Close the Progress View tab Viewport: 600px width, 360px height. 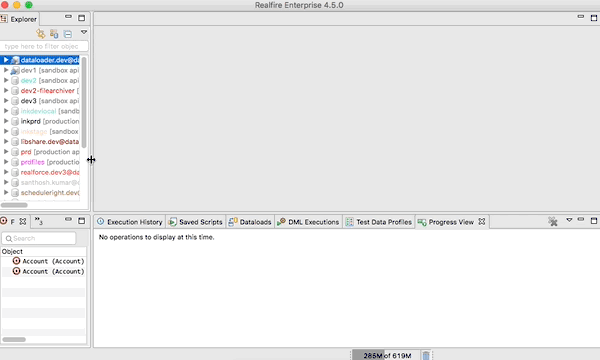click(482, 222)
